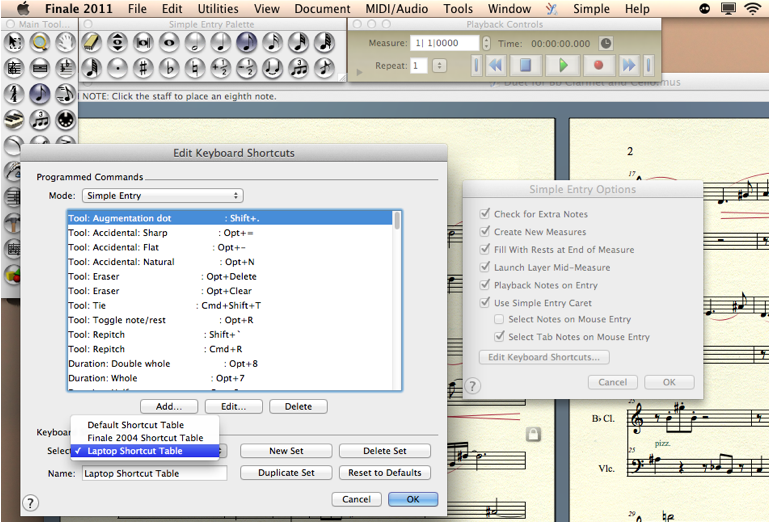Select the Hand Grabber tool
The height and width of the screenshot is (522, 771).
[65, 42]
